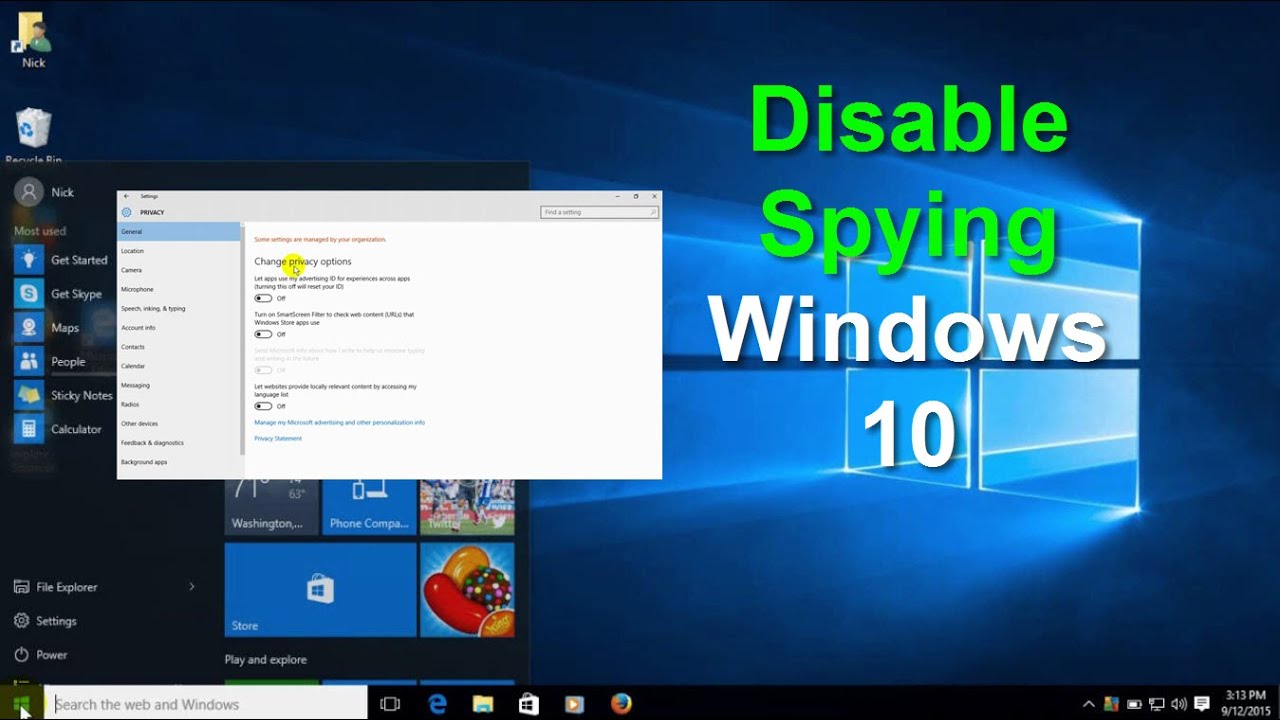
Task: Open the Phone Companion tile
Action: (369, 507)
